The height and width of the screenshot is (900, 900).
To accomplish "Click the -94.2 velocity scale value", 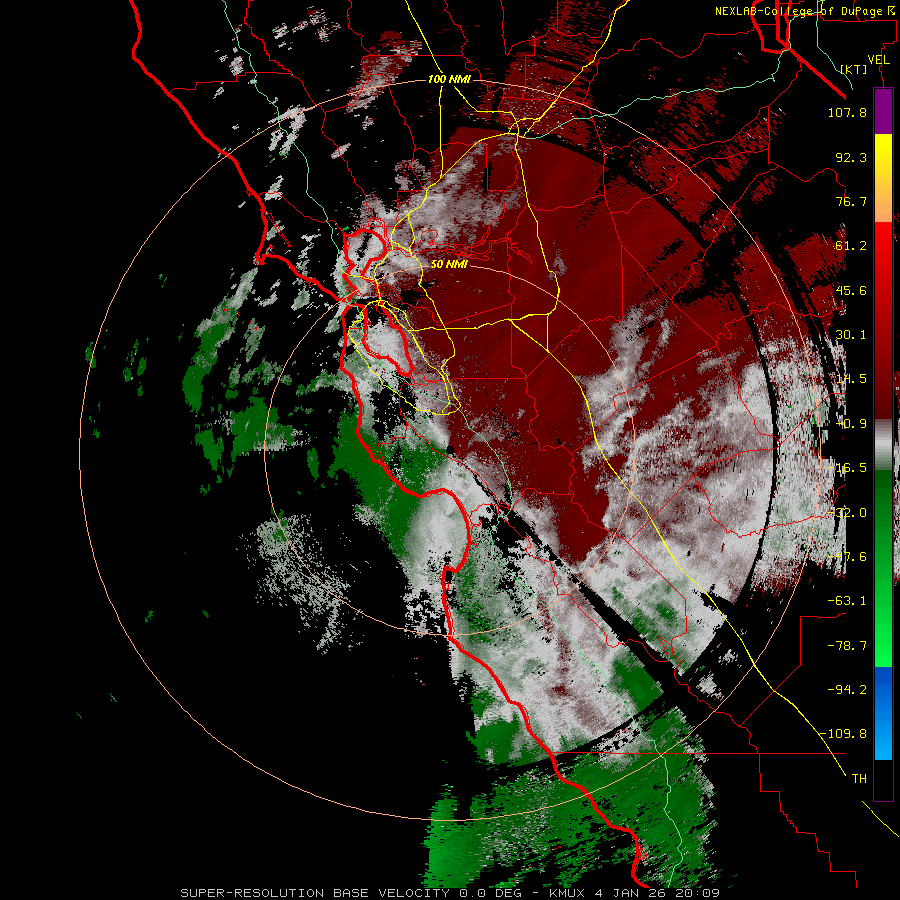I will [x=847, y=690].
